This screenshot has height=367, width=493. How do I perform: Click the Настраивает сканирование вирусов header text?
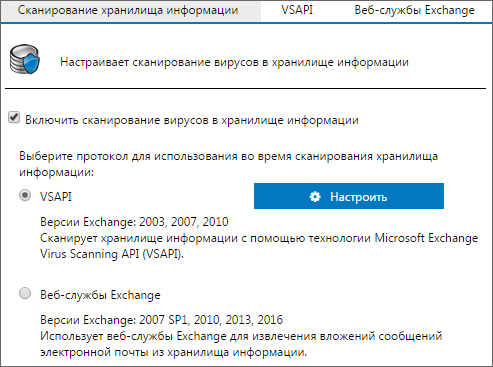[x=234, y=62]
